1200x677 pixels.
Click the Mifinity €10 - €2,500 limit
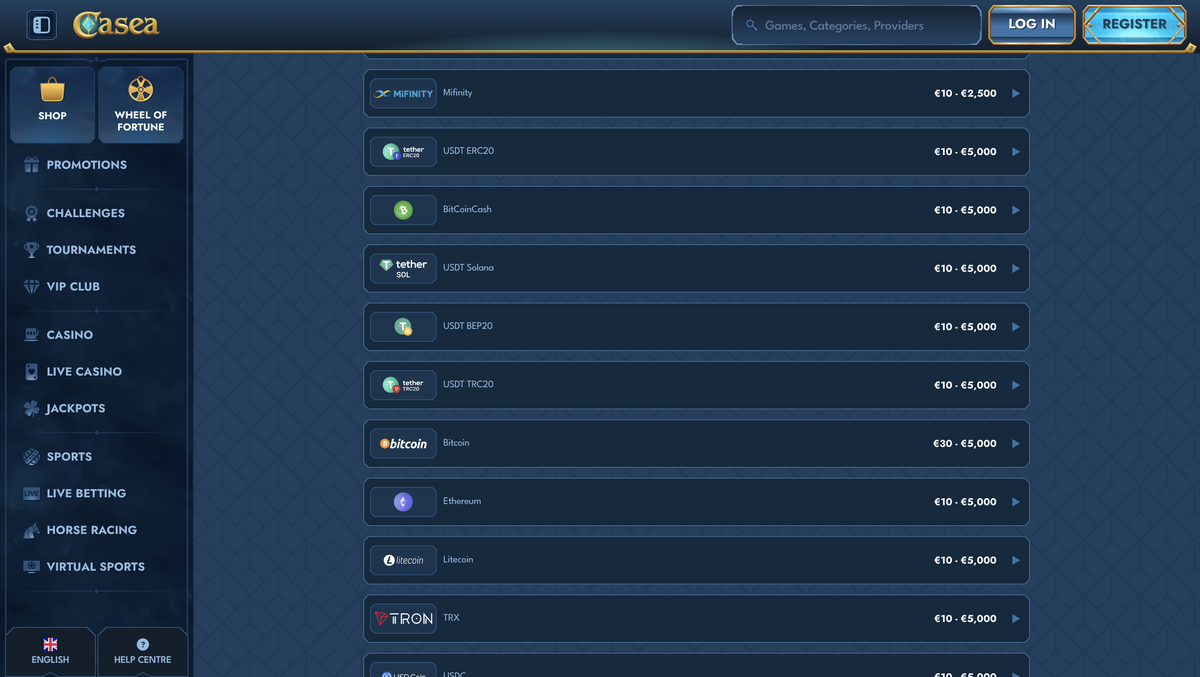pyautogui.click(x=965, y=94)
